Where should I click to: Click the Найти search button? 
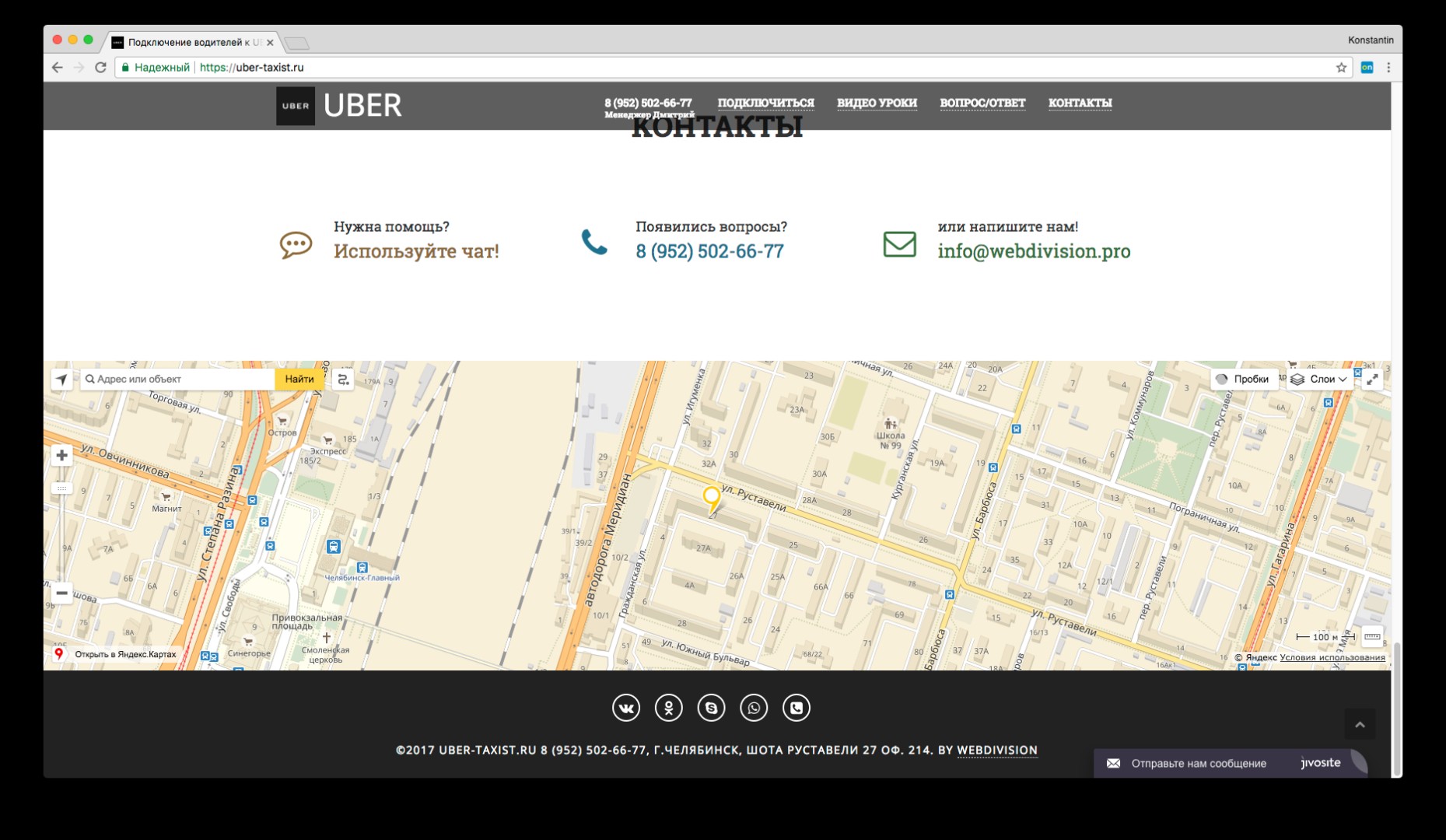pyautogui.click(x=299, y=380)
